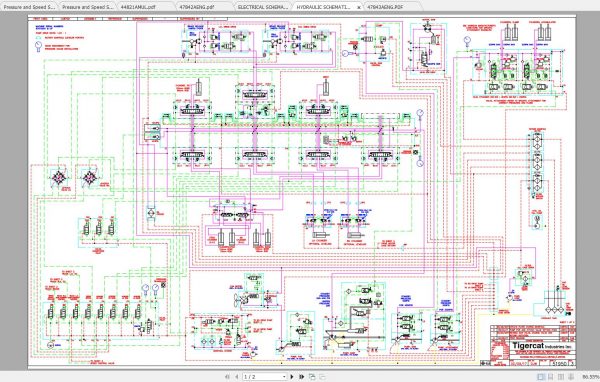The height and width of the screenshot is (382, 600).
Task: Click the 86.33% zoom value
Action: tap(591, 377)
